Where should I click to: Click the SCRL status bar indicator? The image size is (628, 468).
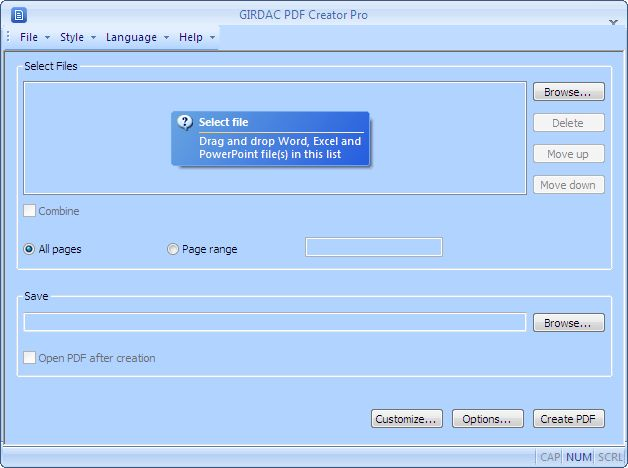point(610,457)
